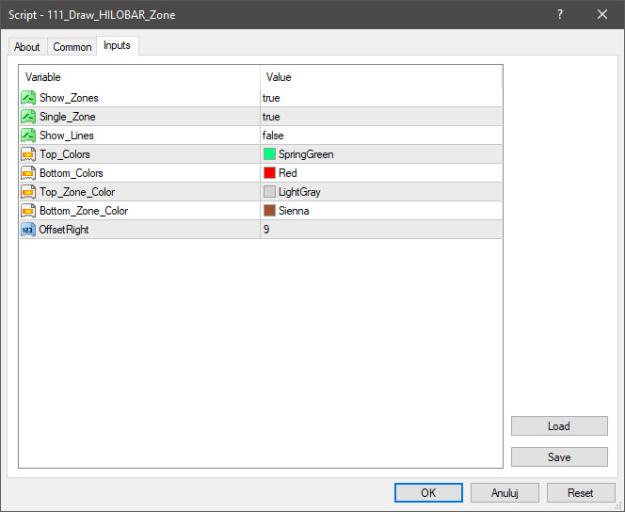Image resolution: width=625 pixels, height=512 pixels.
Task: Close the script dialog window
Action: pyautogui.click(x=602, y=14)
